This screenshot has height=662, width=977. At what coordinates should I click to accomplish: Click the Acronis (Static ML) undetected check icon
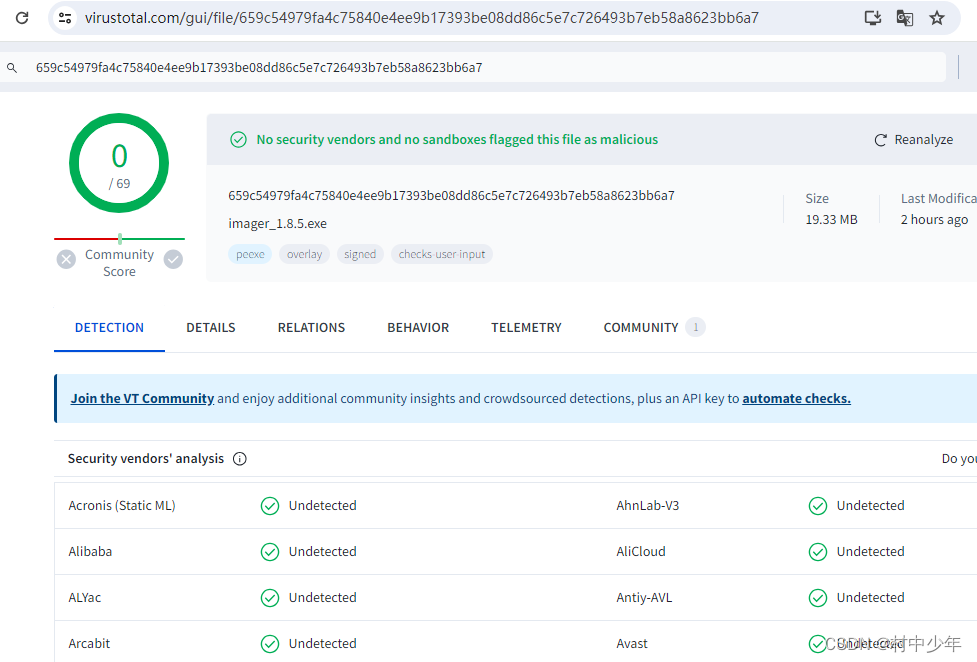[270, 506]
